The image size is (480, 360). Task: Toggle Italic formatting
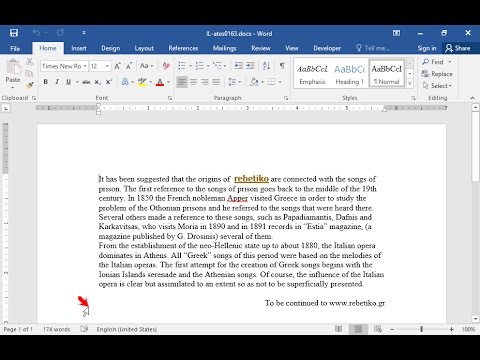tap(57, 82)
